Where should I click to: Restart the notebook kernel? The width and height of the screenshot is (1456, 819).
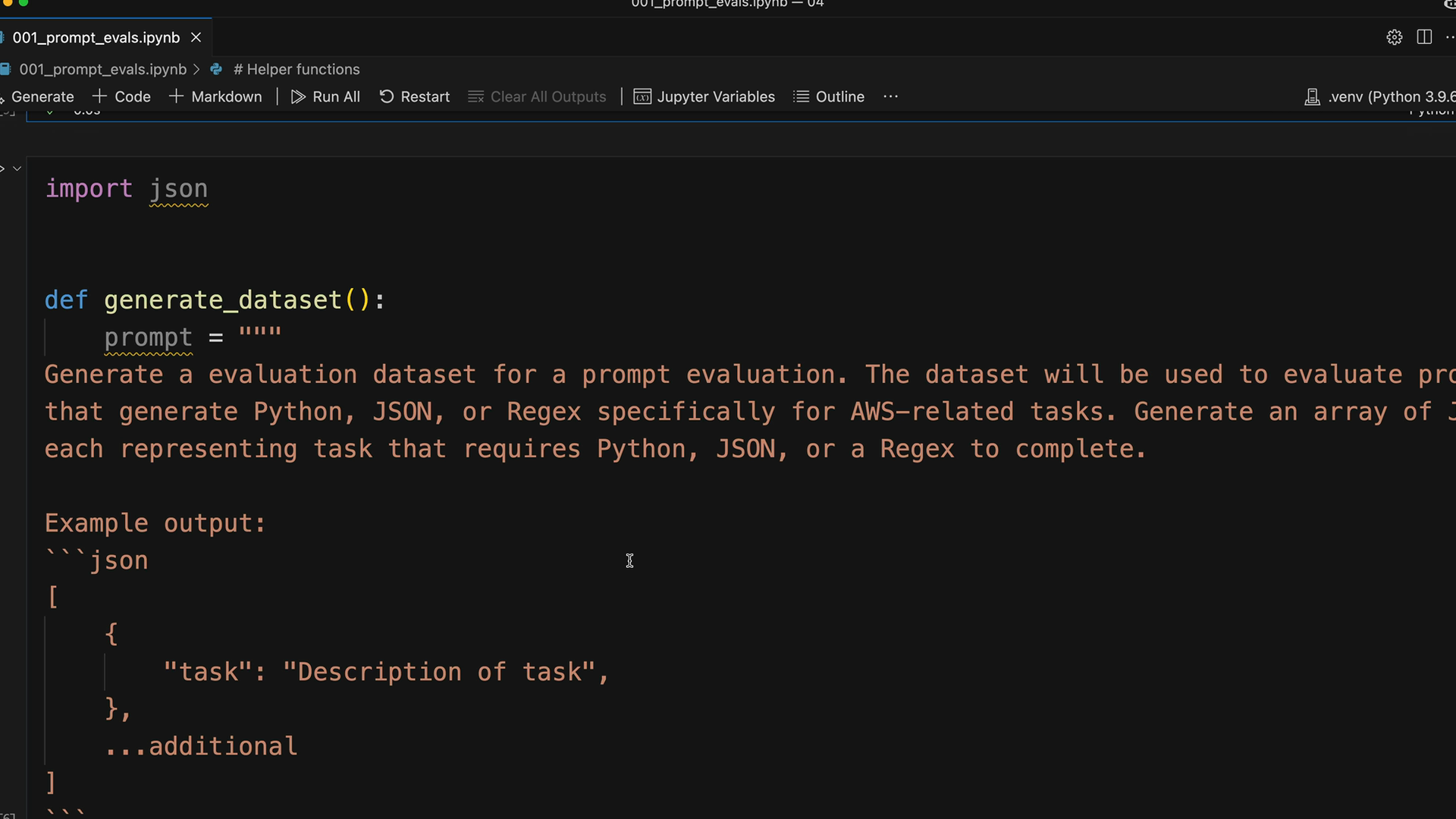tap(414, 96)
